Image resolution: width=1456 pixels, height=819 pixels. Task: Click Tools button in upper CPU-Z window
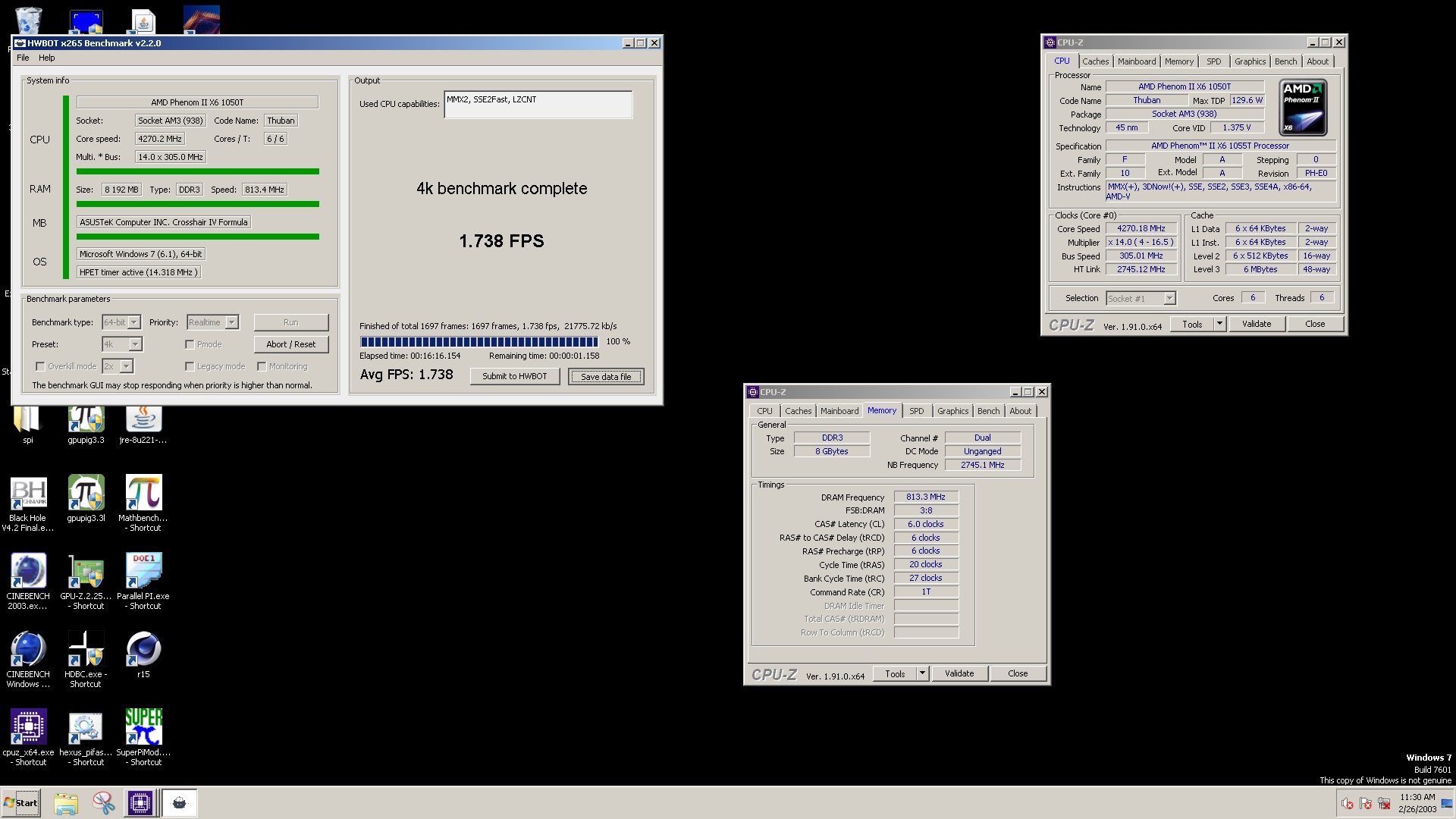pos(1192,324)
